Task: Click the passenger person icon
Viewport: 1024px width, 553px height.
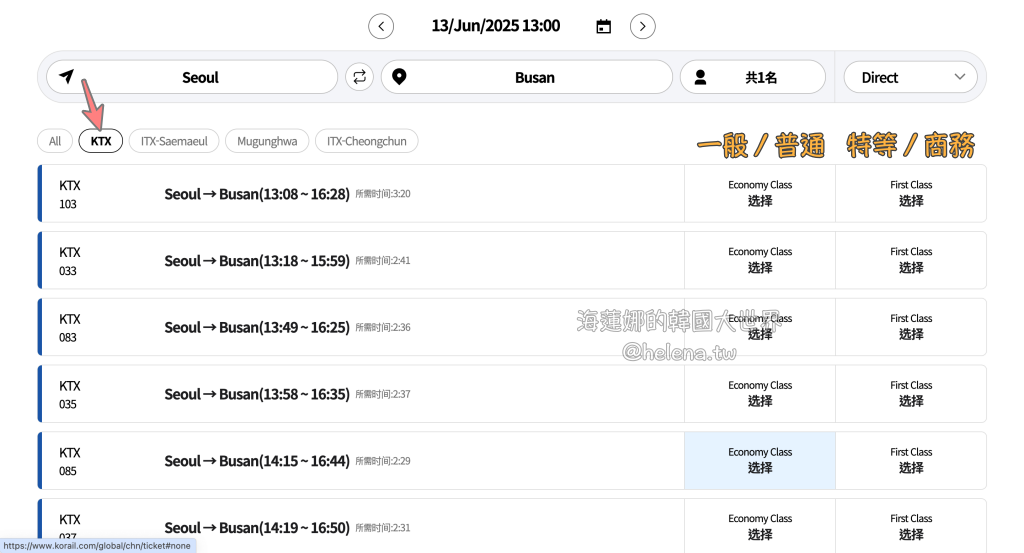Action: pyautogui.click(x=700, y=77)
